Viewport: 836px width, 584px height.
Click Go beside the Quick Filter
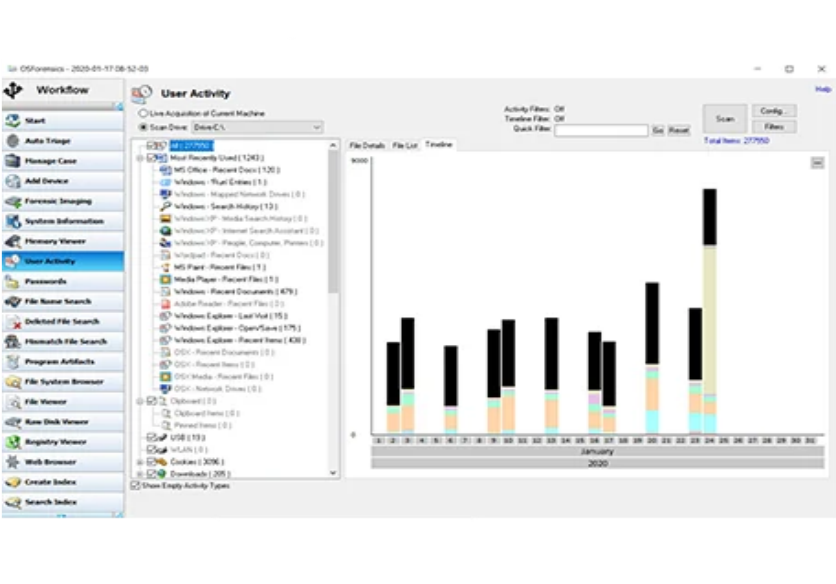click(x=658, y=131)
